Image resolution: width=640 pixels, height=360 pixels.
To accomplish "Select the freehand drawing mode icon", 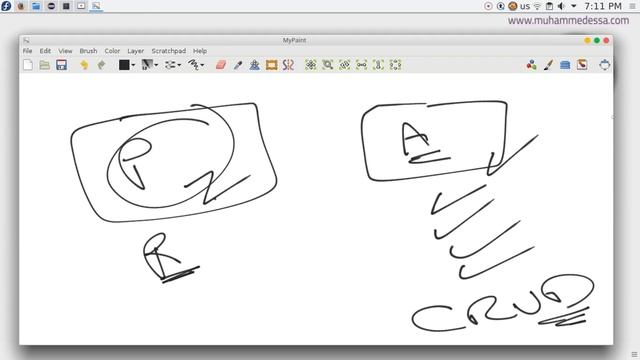I will (x=193, y=65).
